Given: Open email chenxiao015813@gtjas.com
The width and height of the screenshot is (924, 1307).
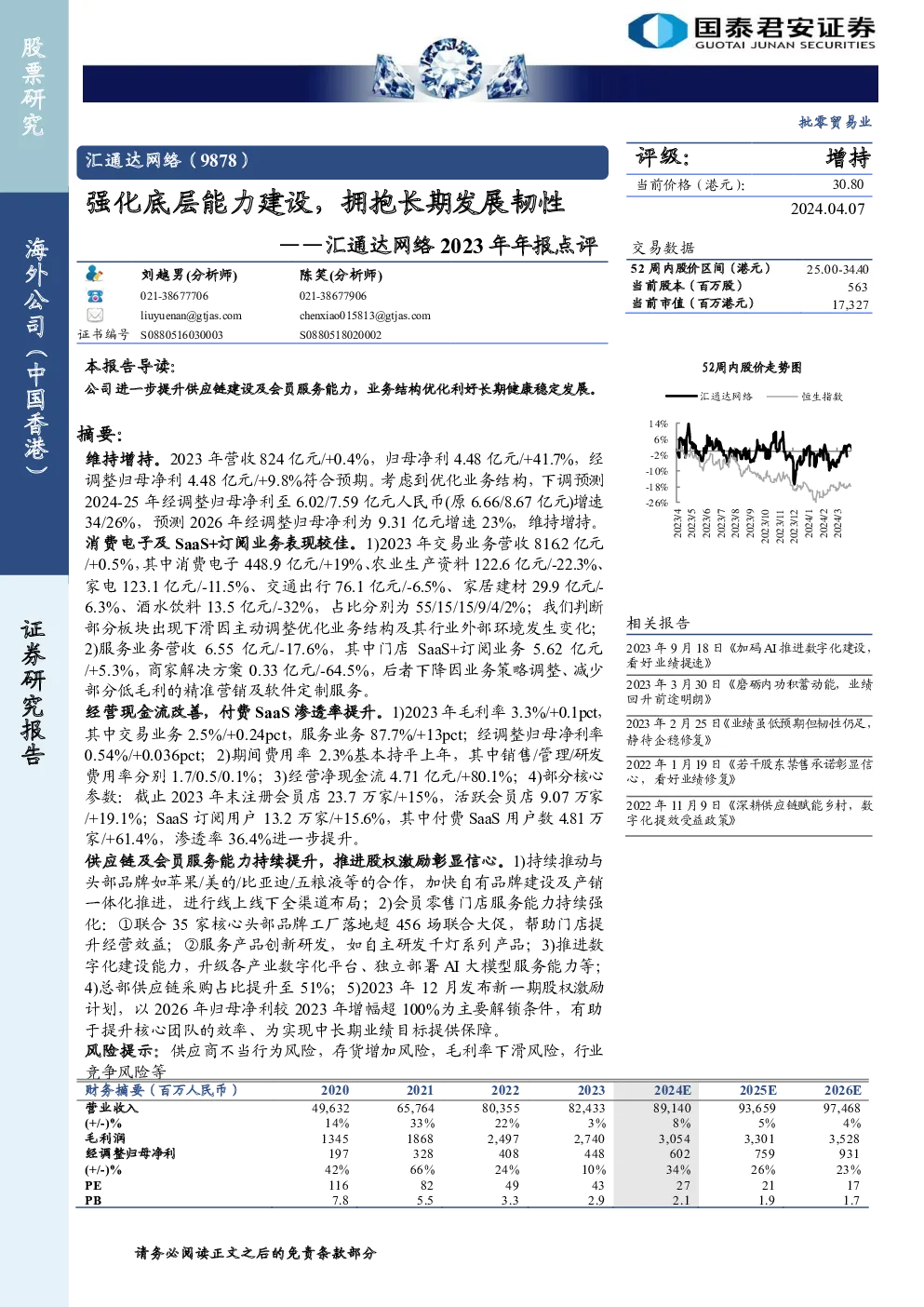Looking at the screenshot, I should [365, 316].
